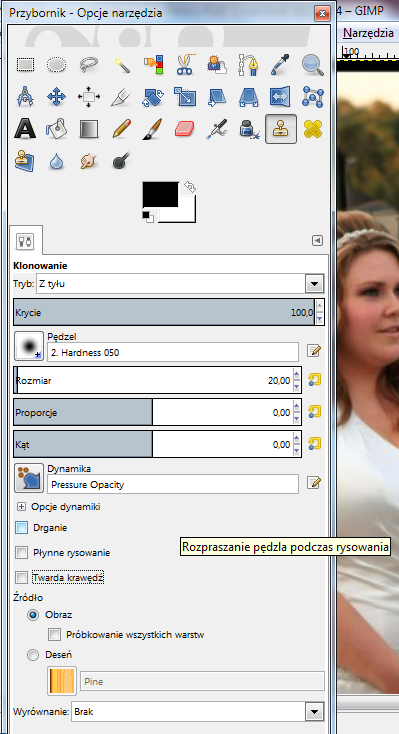Select the Free Select lasso tool
The height and width of the screenshot is (734, 399).
(88, 65)
